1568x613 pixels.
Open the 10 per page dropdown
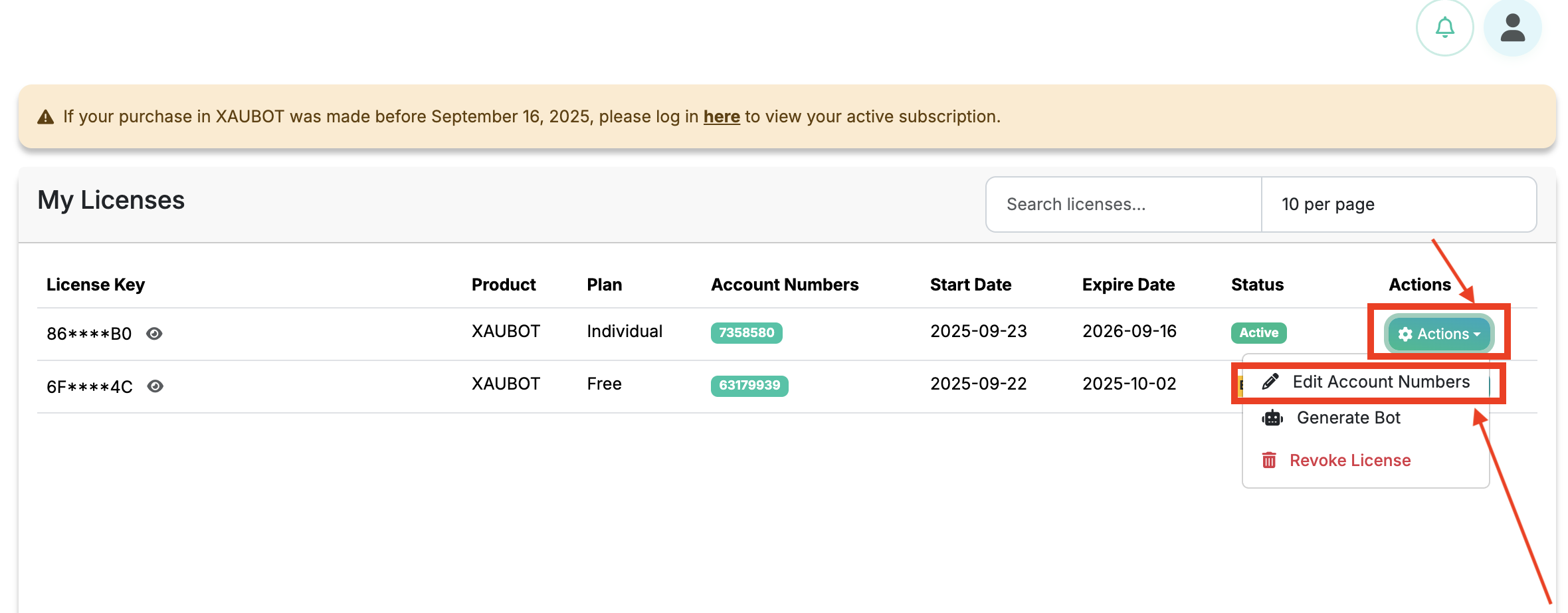1398,204
